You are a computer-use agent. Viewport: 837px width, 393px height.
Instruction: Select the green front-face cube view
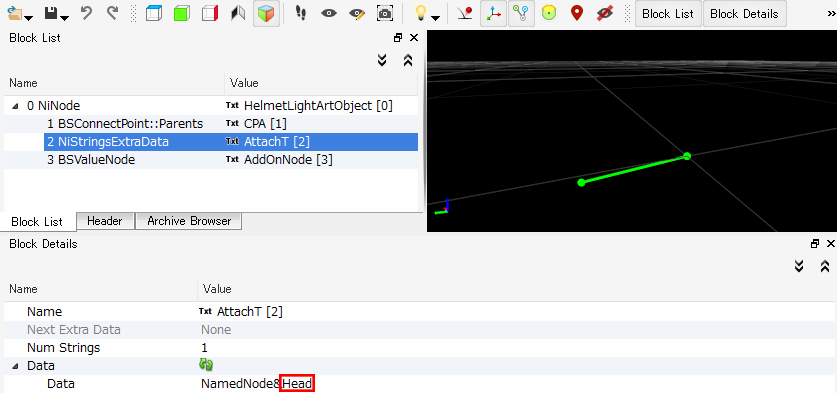tap(182, 13)
